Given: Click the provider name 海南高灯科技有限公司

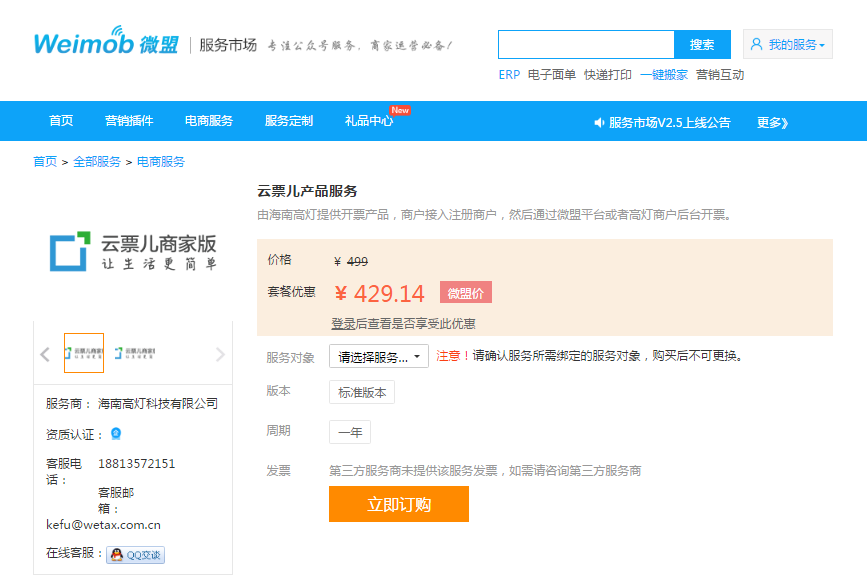Looking at the screenshot, I should (158, 404).
